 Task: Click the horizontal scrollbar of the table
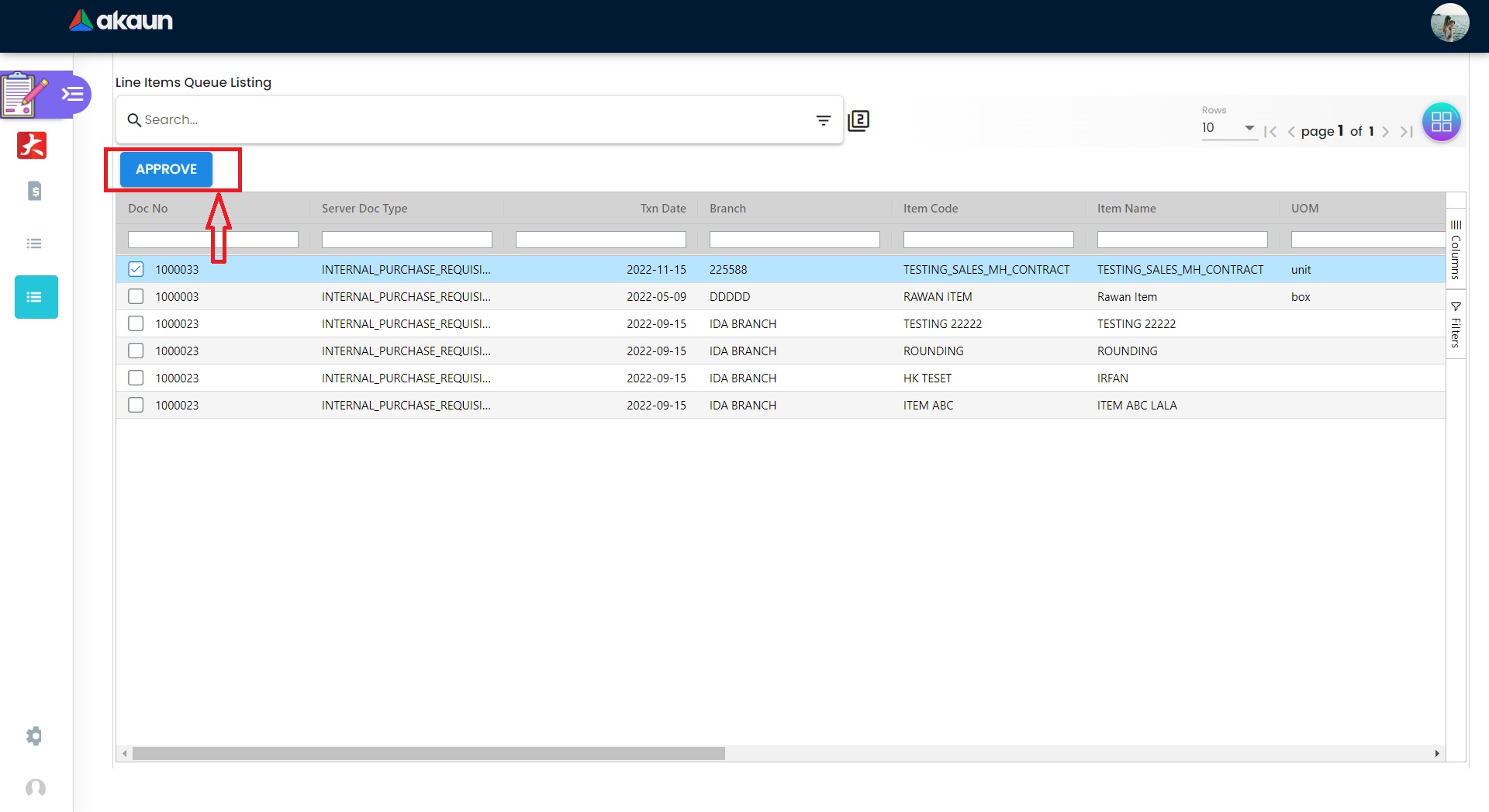click(428, 753)
